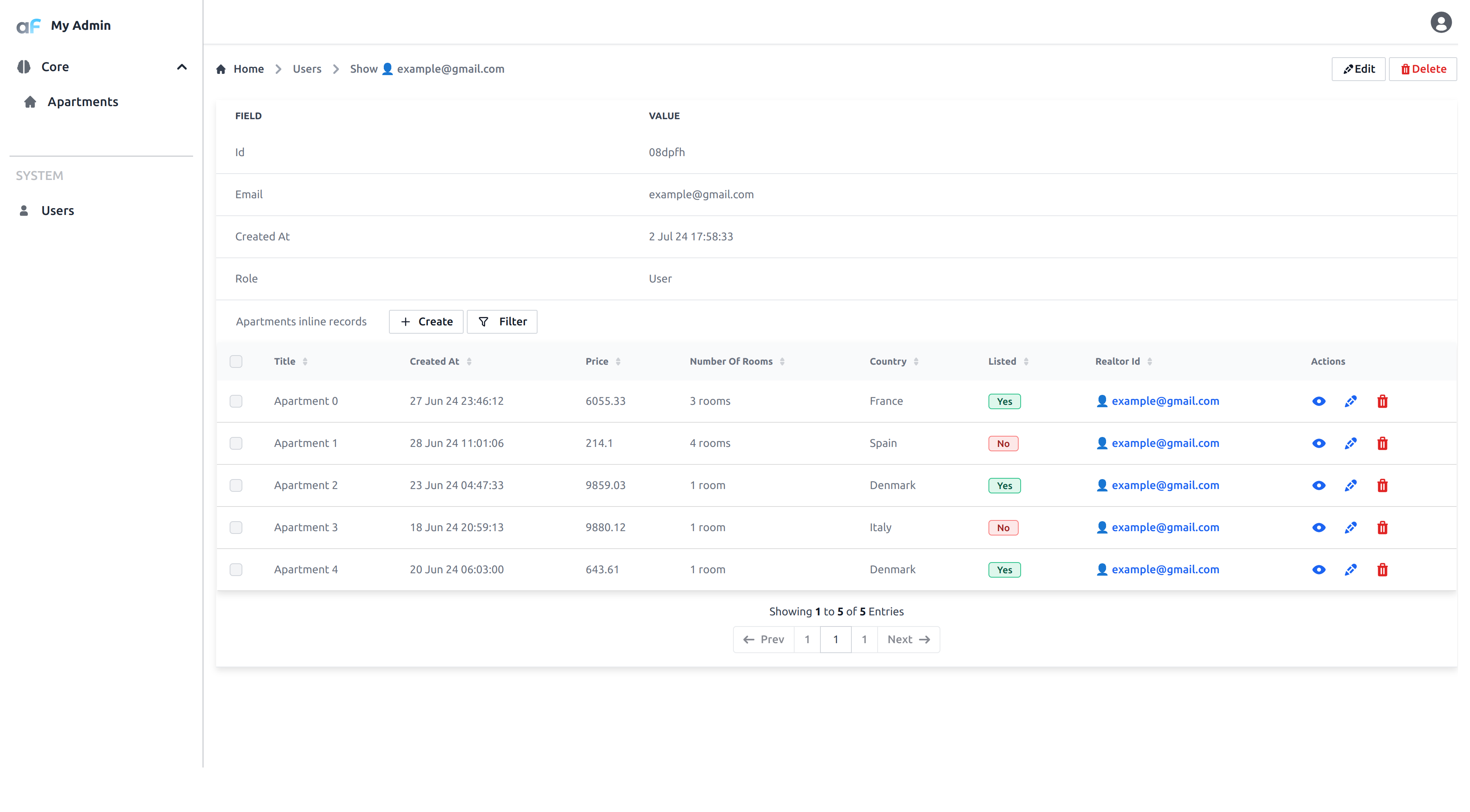Click the red Delete button
The height and width of the screenshot is (812, 1470).
(1423, 69)
